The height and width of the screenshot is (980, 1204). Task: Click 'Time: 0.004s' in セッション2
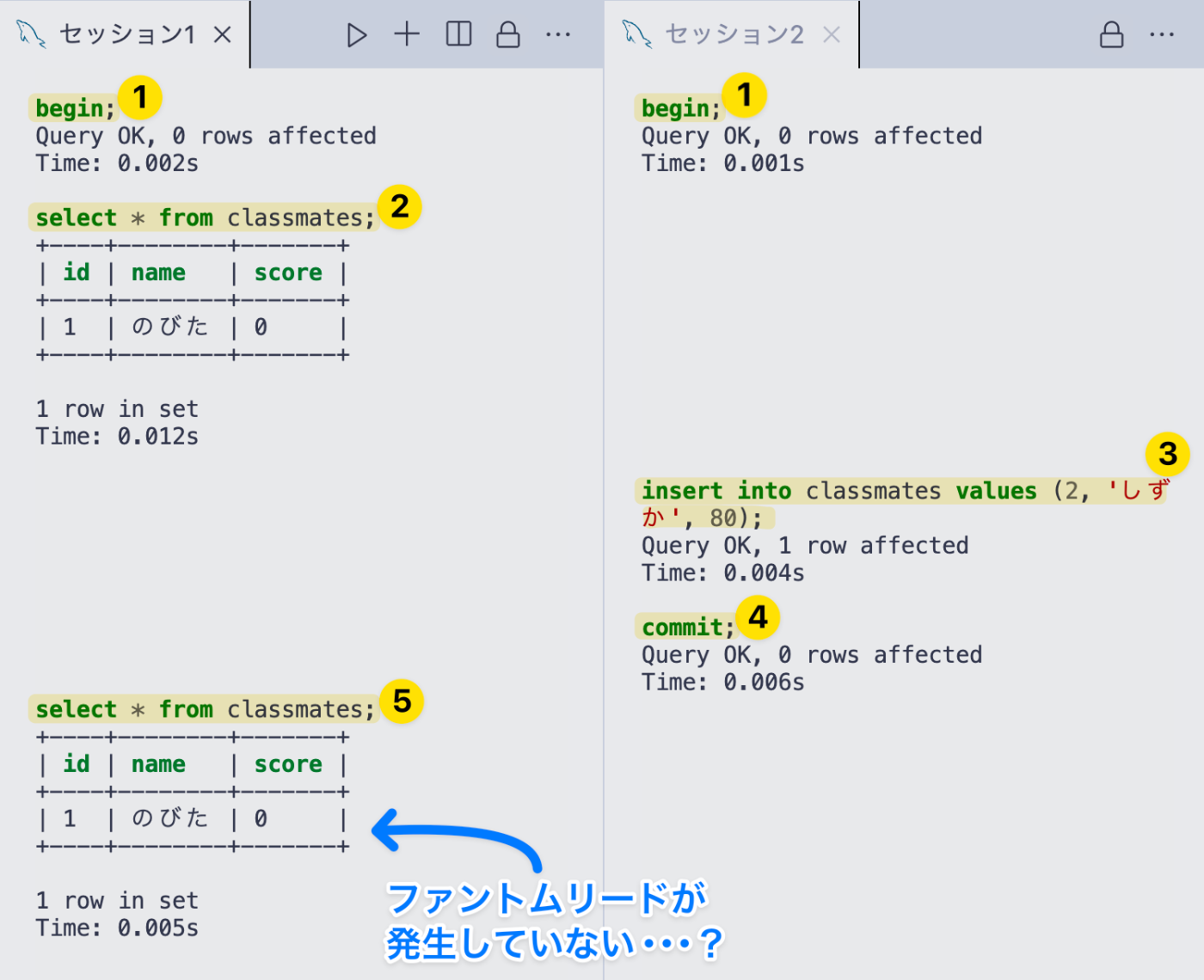pos(723,573)
